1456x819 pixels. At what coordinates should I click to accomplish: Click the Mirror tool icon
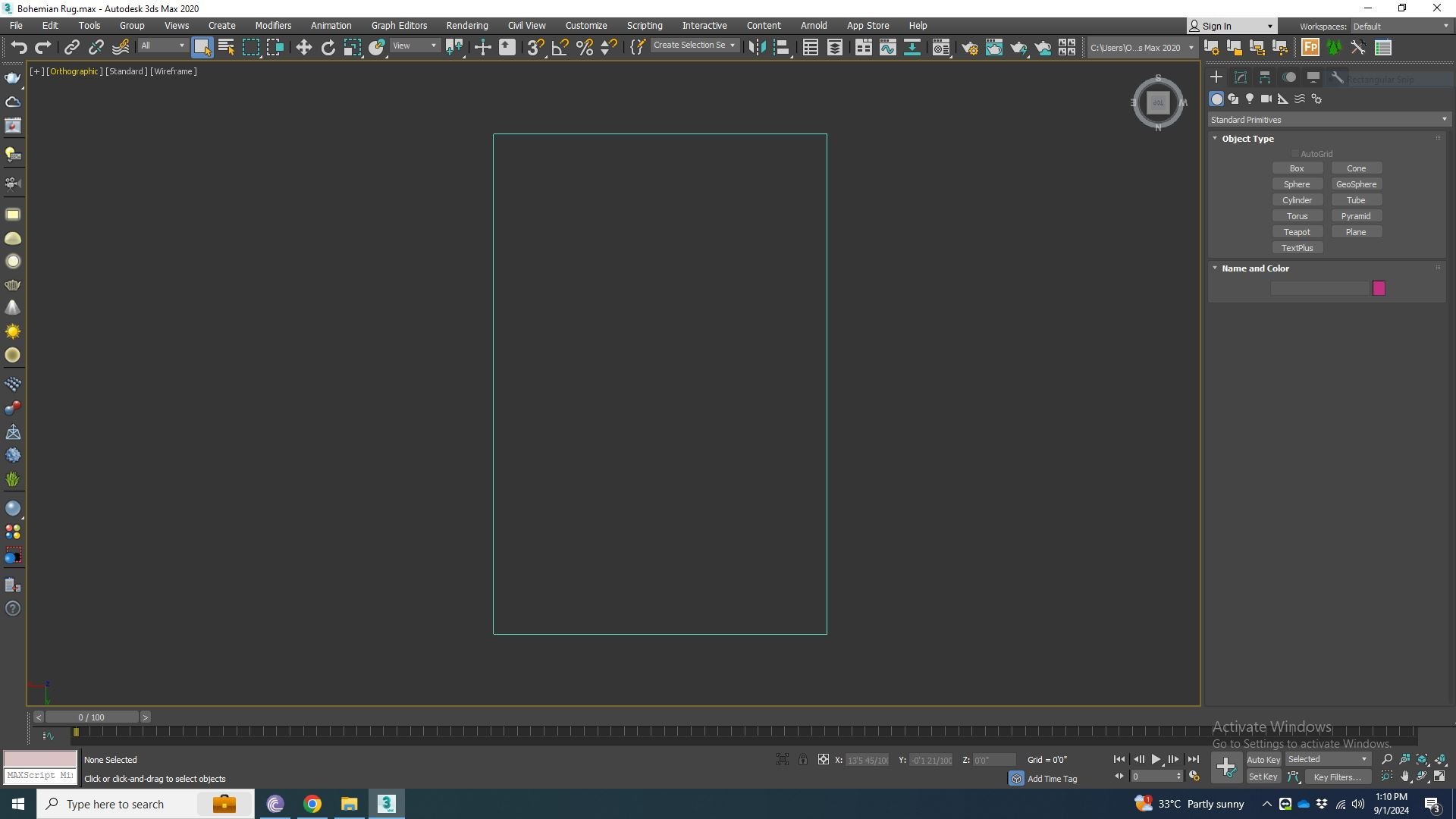757,47
